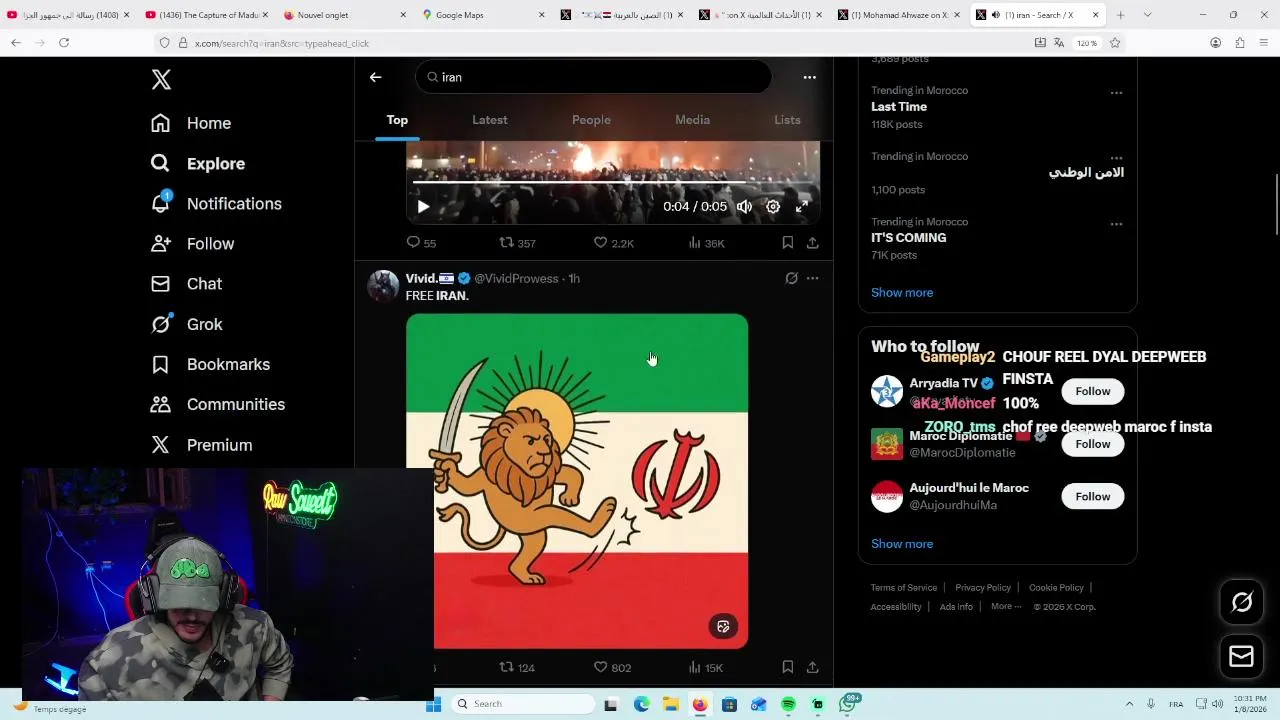Bookmark this page with star icon
Image resolution: width=1280 pixels, height=720 pixels.
[1115, 43]
